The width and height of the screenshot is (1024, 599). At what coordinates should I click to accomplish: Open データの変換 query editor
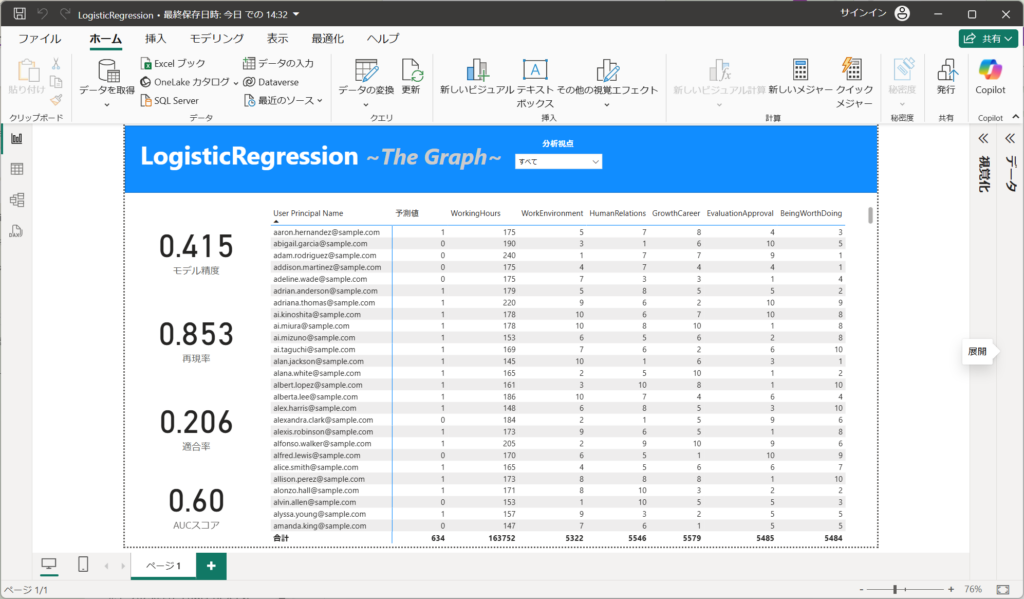[x=366, y=70]
